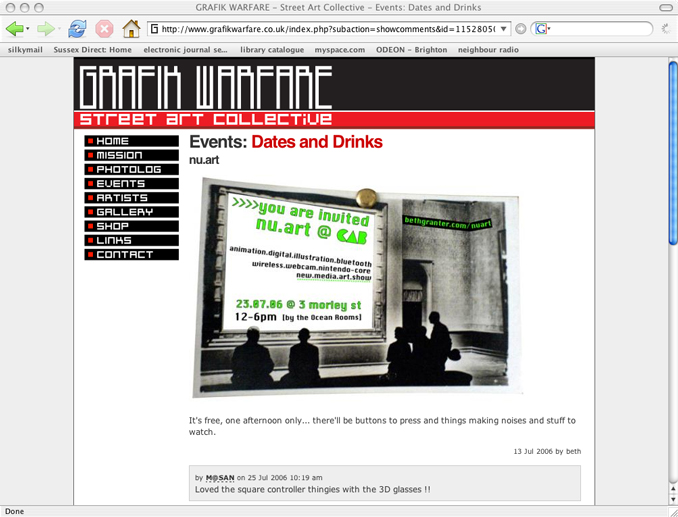Image resolution: width=678 pixels, height=517 pixels.
Task: Click the nu.art invitation flyer image
Action: pos(357,287)
